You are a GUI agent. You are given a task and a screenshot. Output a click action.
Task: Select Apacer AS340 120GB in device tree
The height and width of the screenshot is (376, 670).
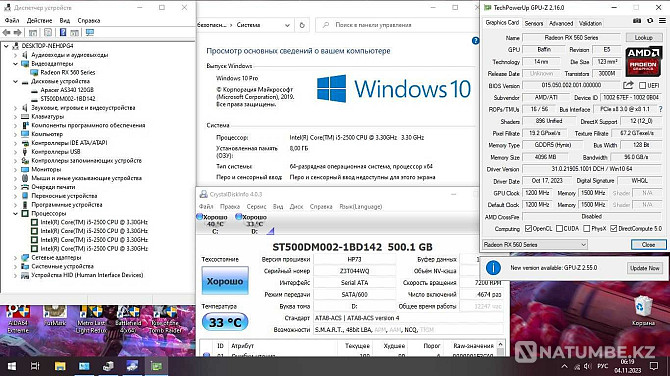(67, 90)
